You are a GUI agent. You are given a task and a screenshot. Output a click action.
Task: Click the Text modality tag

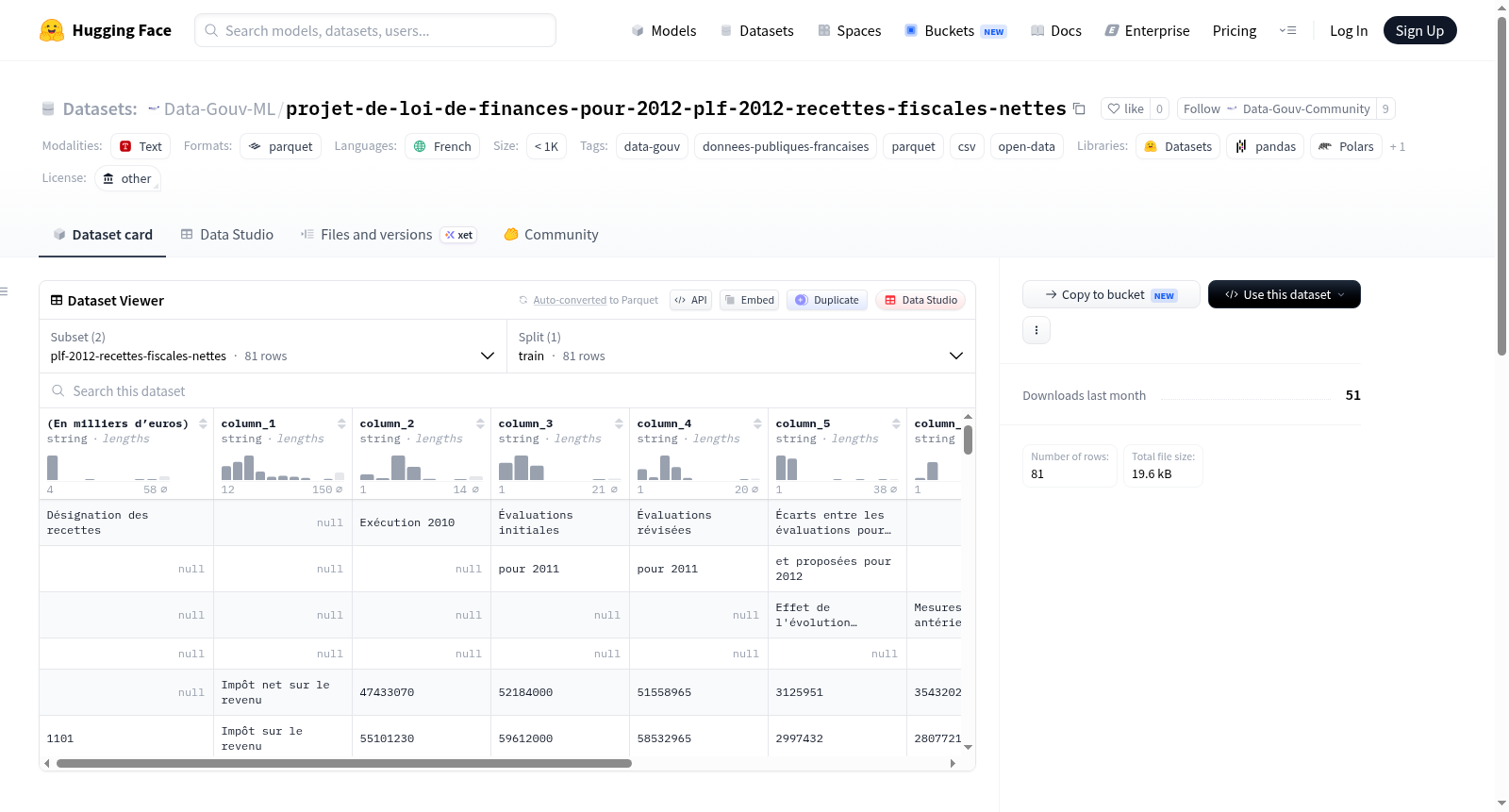(x=141, y=146)
